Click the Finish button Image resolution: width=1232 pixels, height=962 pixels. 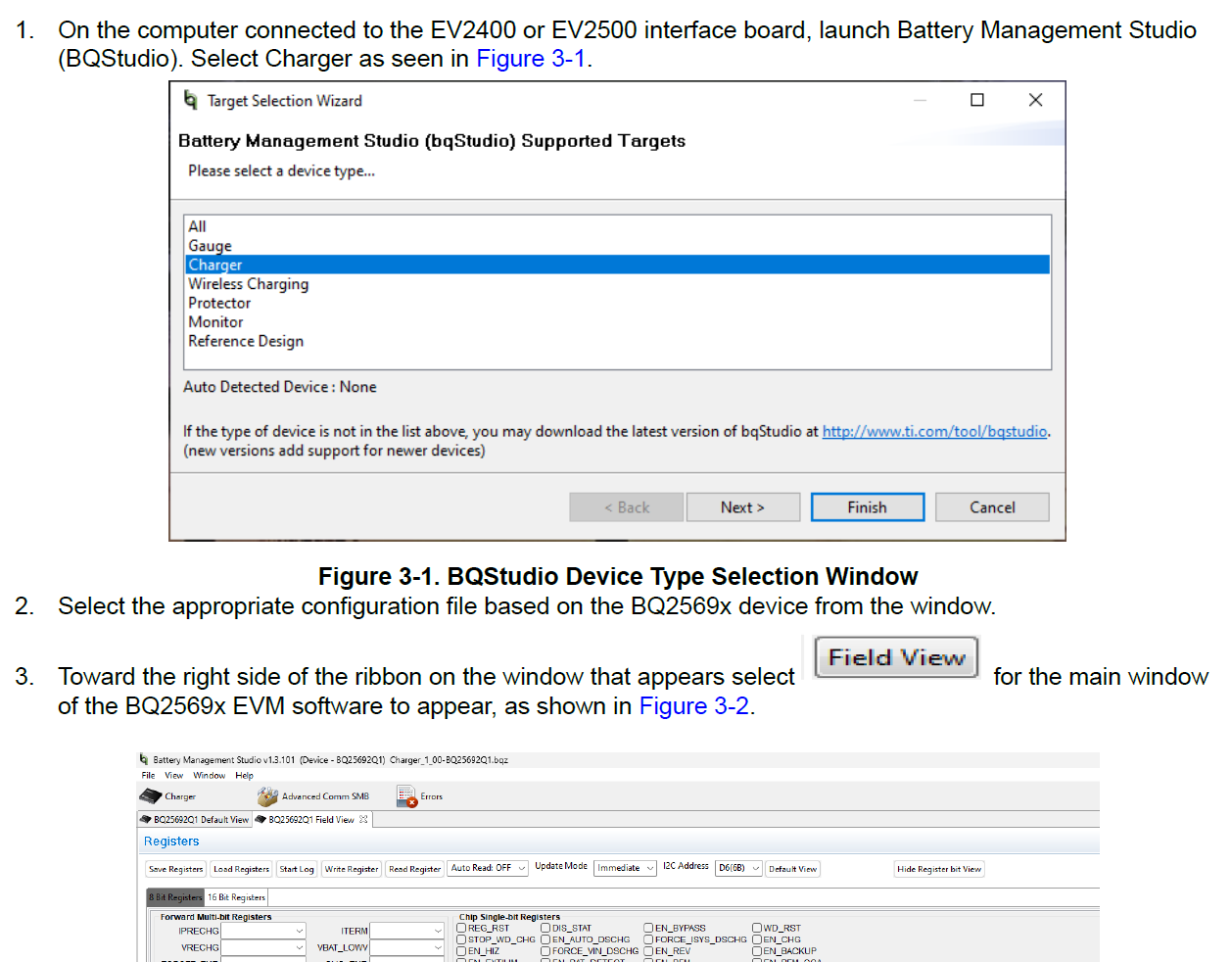pyautogui.click(x=868, y=507)
